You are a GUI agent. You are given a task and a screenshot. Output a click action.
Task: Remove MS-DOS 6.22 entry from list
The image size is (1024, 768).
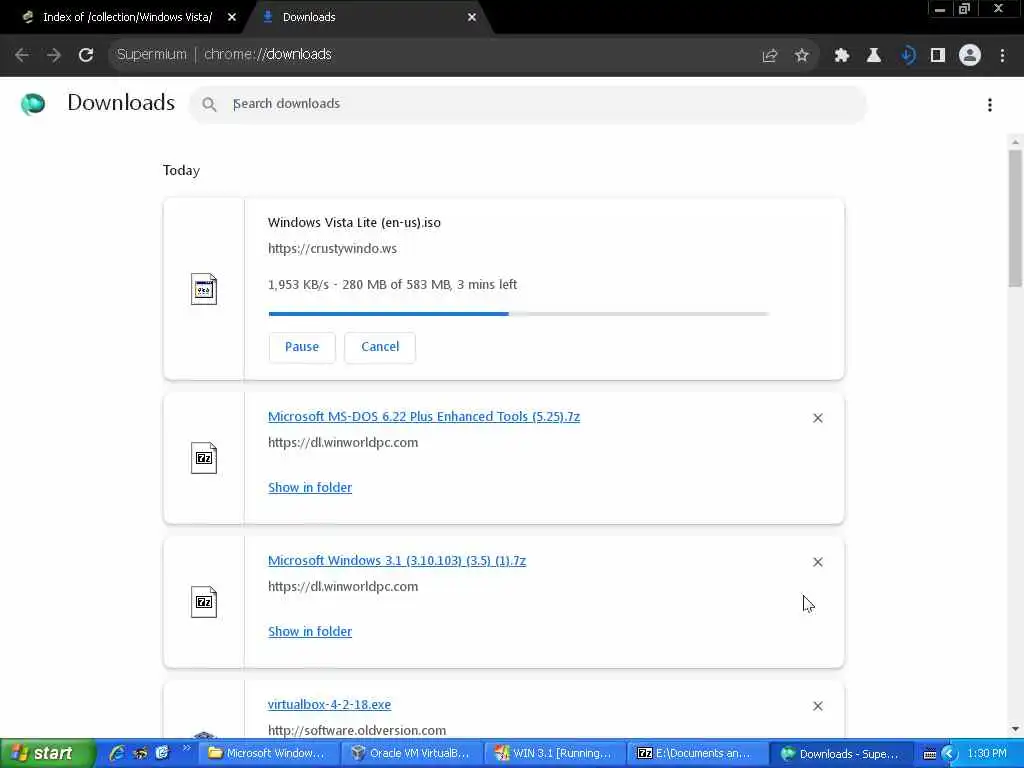[x=818, y=418]
